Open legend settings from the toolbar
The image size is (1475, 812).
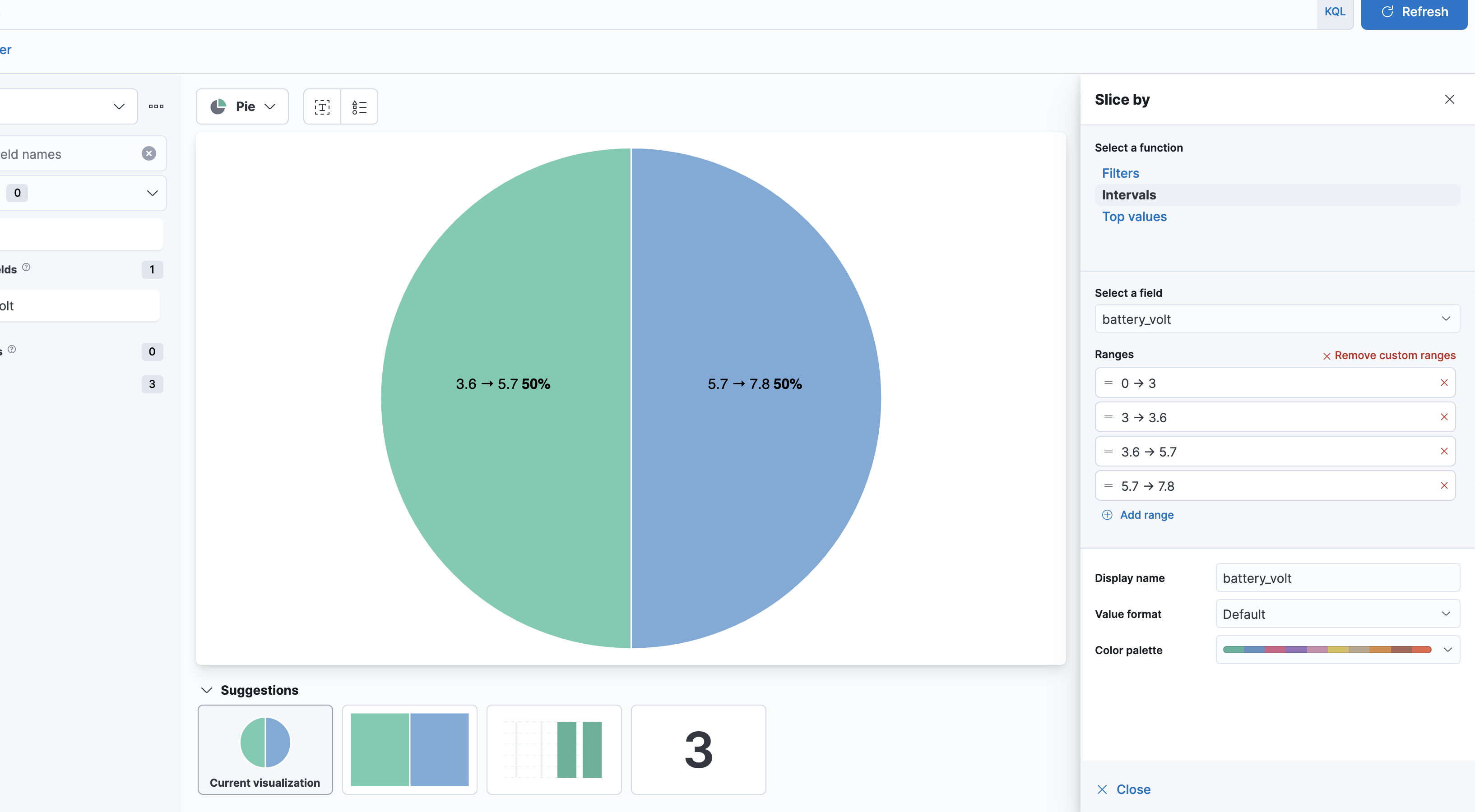pyautogui.click(x=359, y=106)
